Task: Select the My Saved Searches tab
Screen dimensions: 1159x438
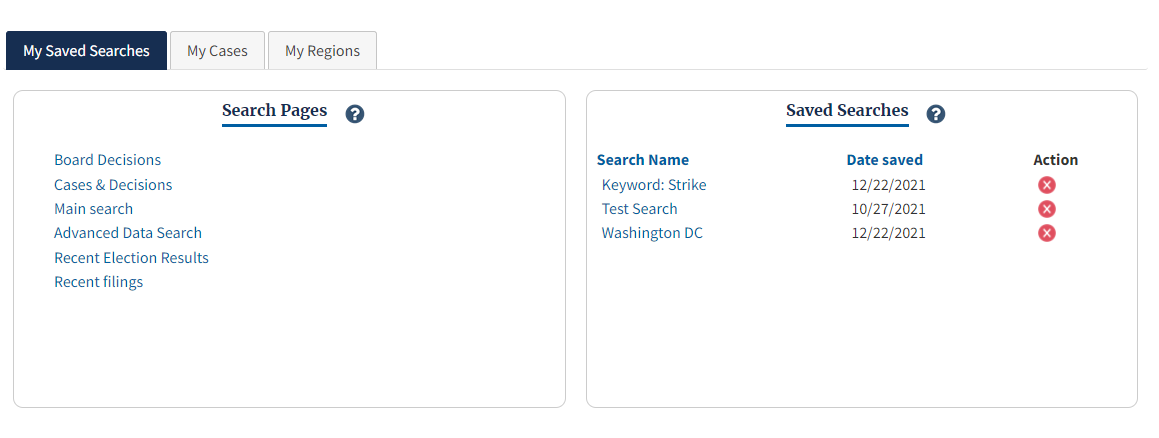Action: click(x=86, y=51)
